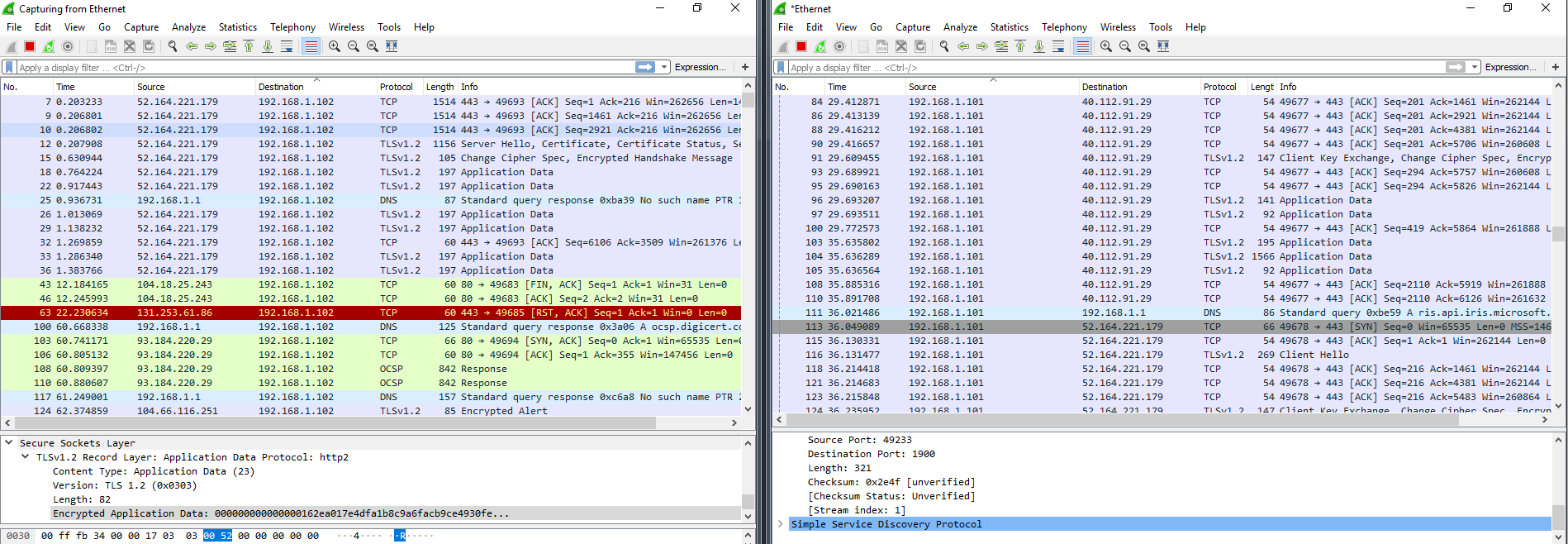Go to next packet in *Ethernet window

click(x=982, y=46)
